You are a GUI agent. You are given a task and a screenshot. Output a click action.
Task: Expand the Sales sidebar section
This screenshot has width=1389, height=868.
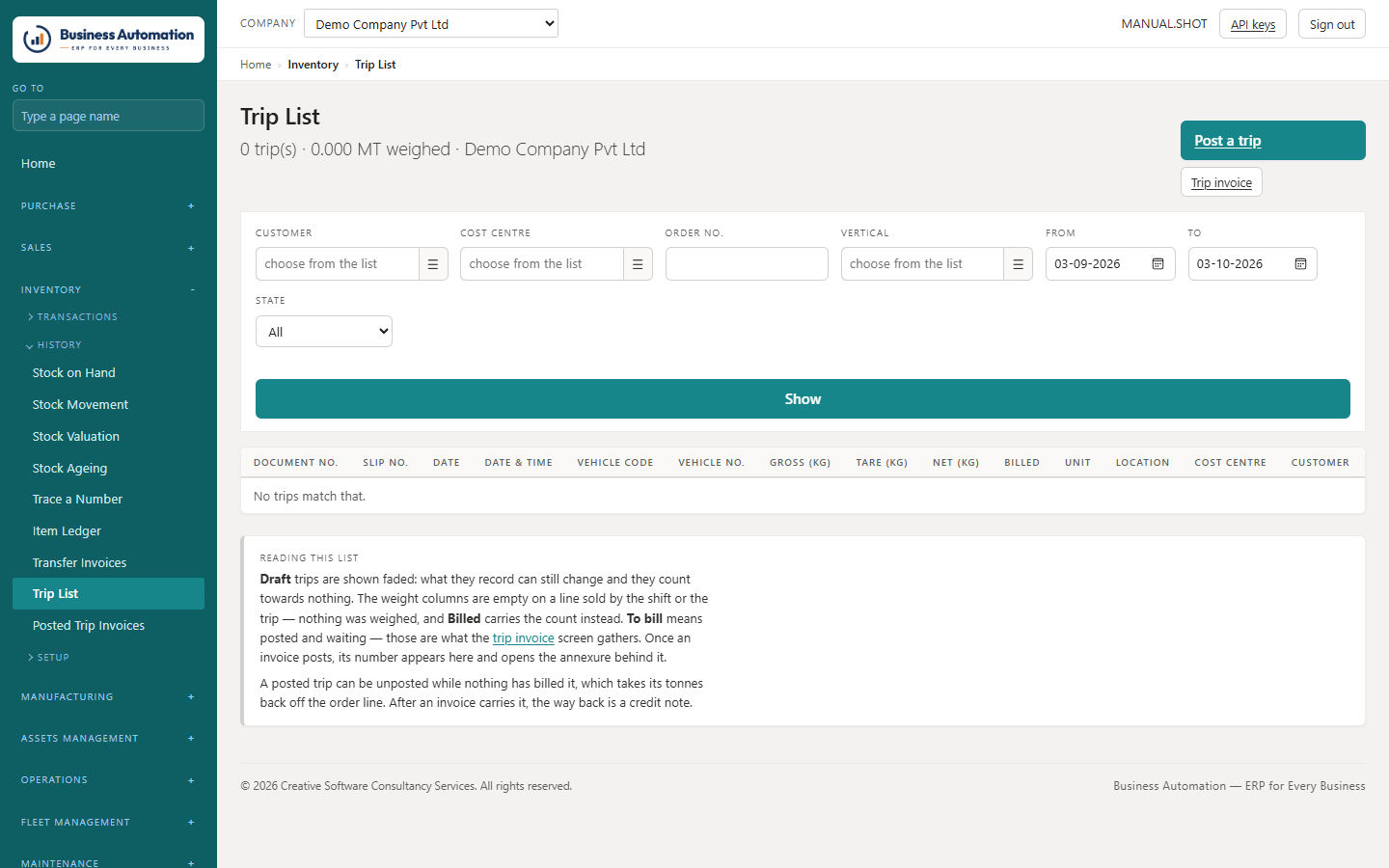[x=108, y=248]
